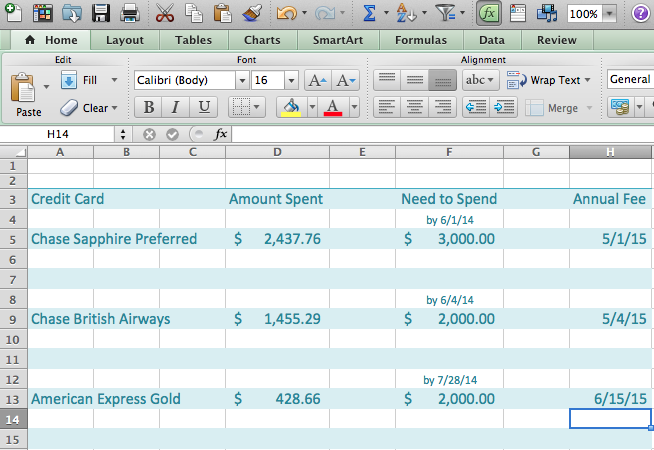Open Help with purple question mark
Image resolution: width=654 pixels, height=450 pixels.
[x=640, y=13]
